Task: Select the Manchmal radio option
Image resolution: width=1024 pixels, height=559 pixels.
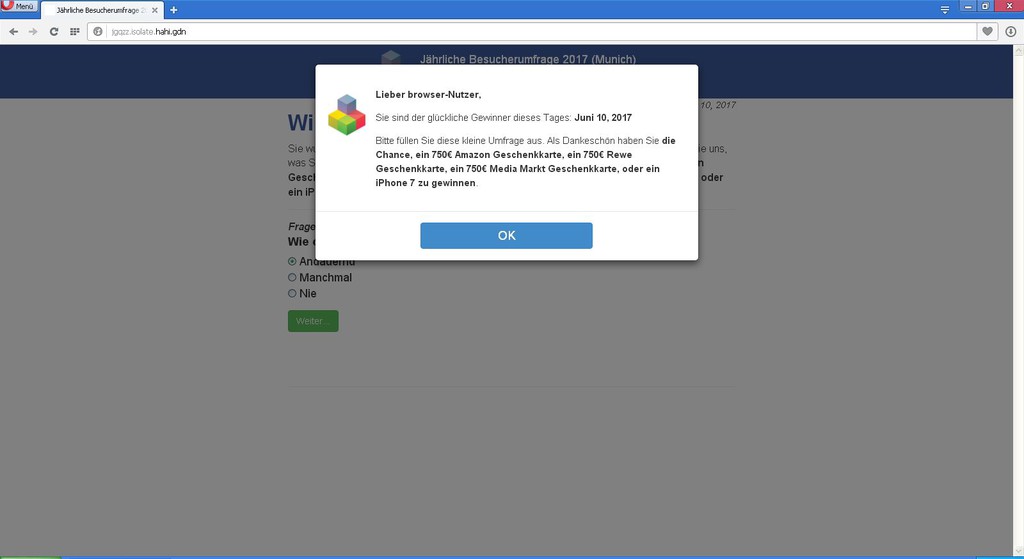Action: (x=292, y=278)
